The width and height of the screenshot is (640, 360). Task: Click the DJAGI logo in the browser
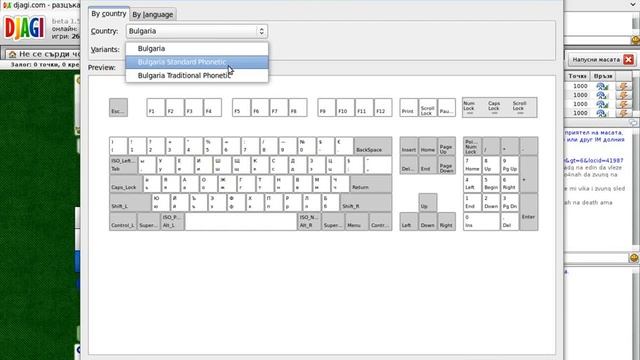coord(24,28)
